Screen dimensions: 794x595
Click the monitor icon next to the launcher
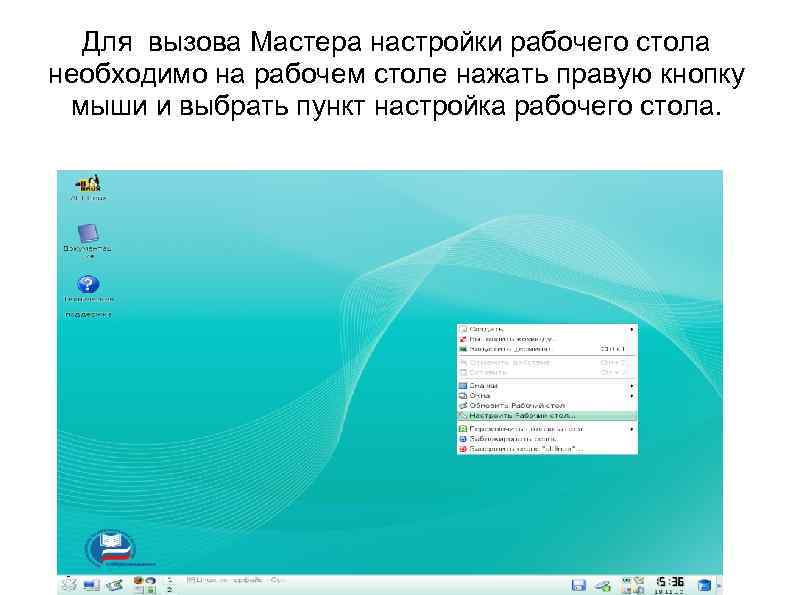pos(91,585)
